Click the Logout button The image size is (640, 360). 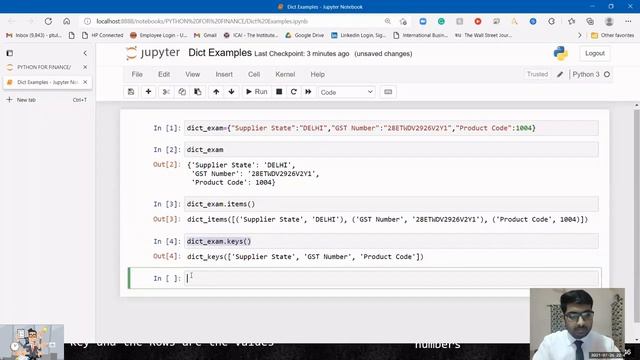coord(595,53)
